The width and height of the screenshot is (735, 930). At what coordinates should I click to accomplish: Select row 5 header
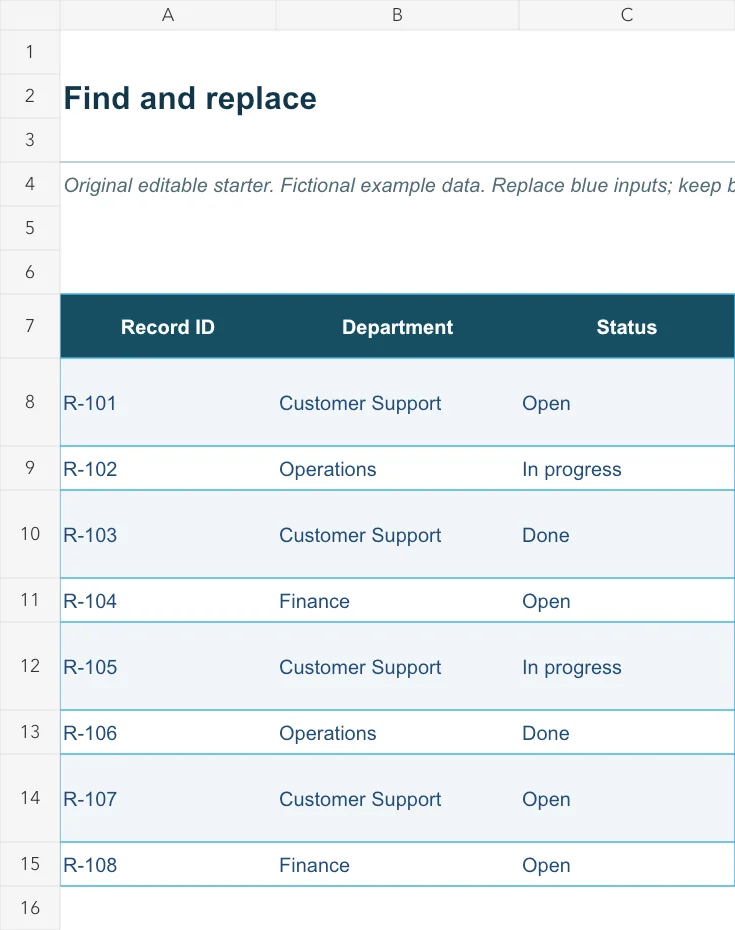point(30,228)
